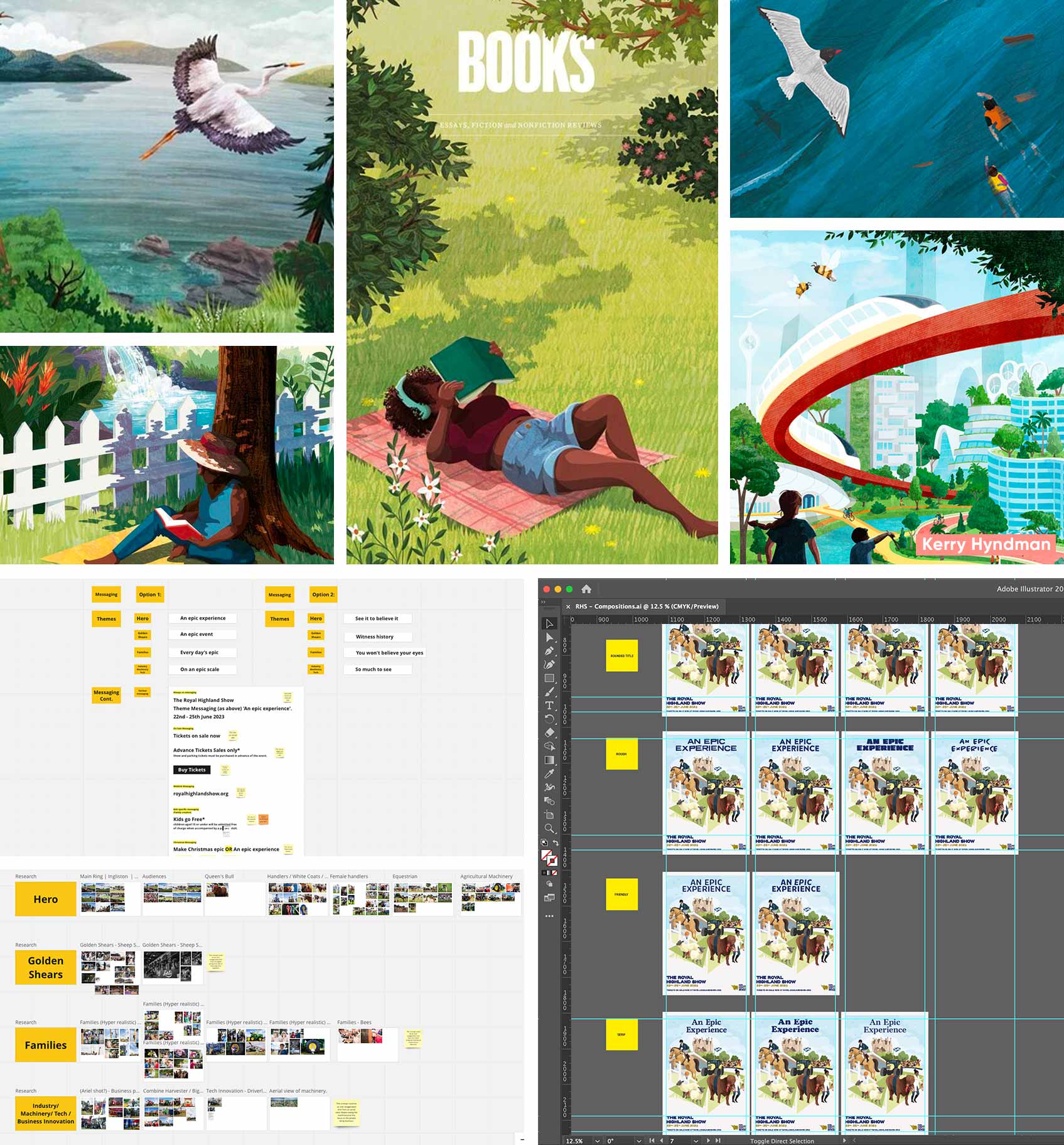Select the Rotate tool
The width and height of the screenshot is (1064, 1145).
pyautogui.click(x=549, y=719)
